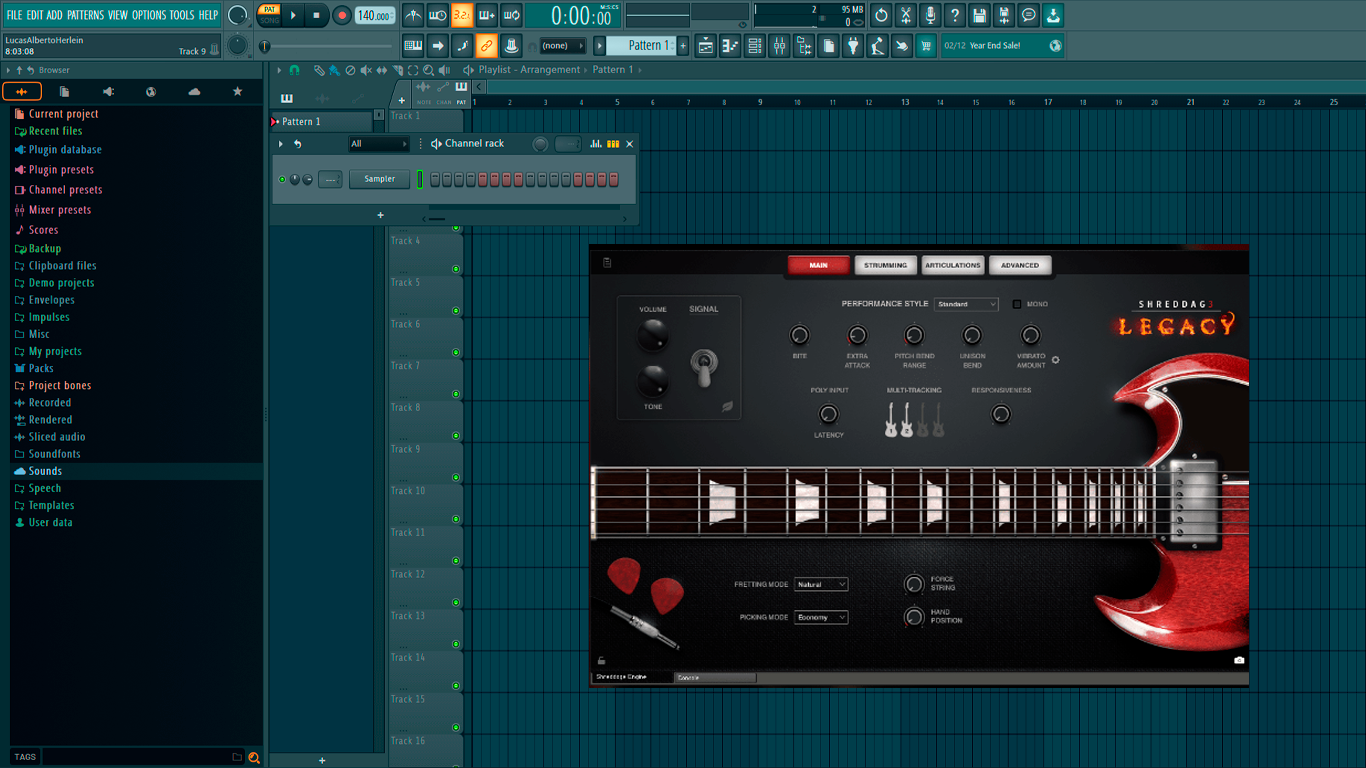Toggle the playlist magnet snap icon

click(294, 70)
